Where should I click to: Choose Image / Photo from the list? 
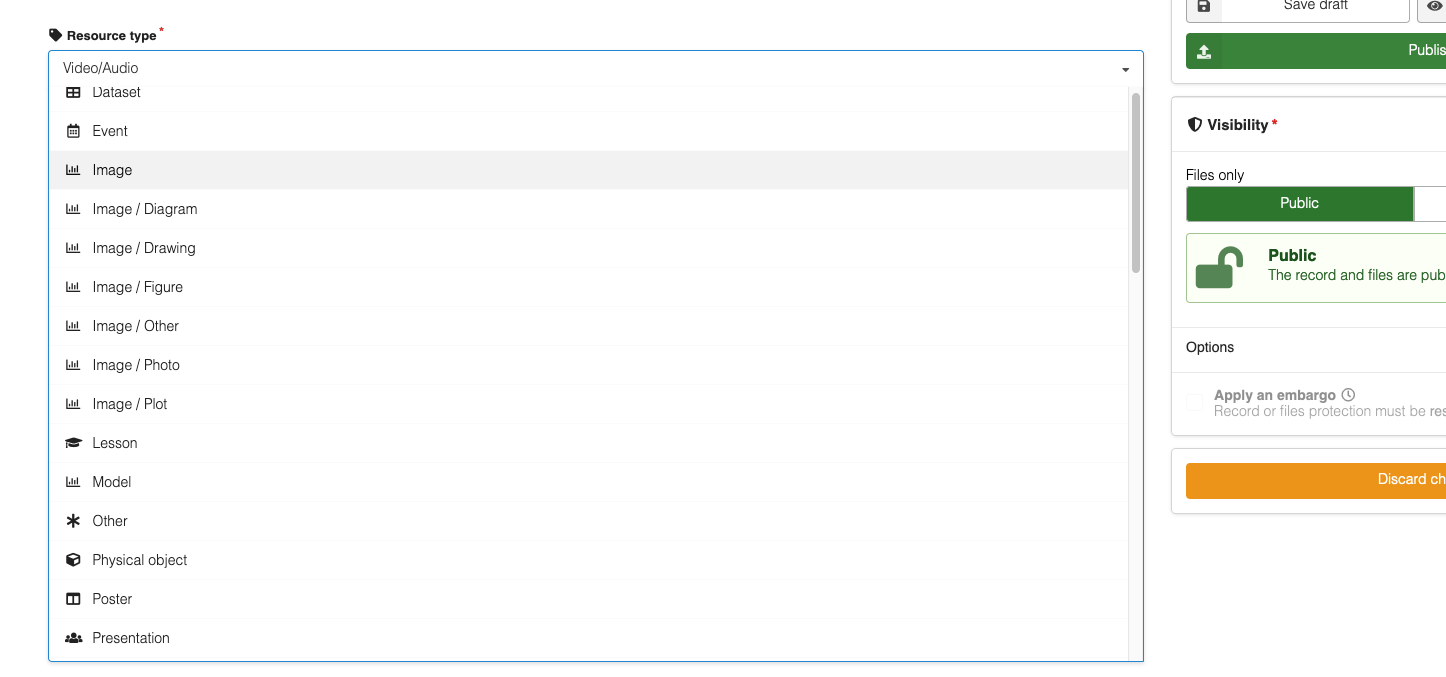(x=136, y=365)
